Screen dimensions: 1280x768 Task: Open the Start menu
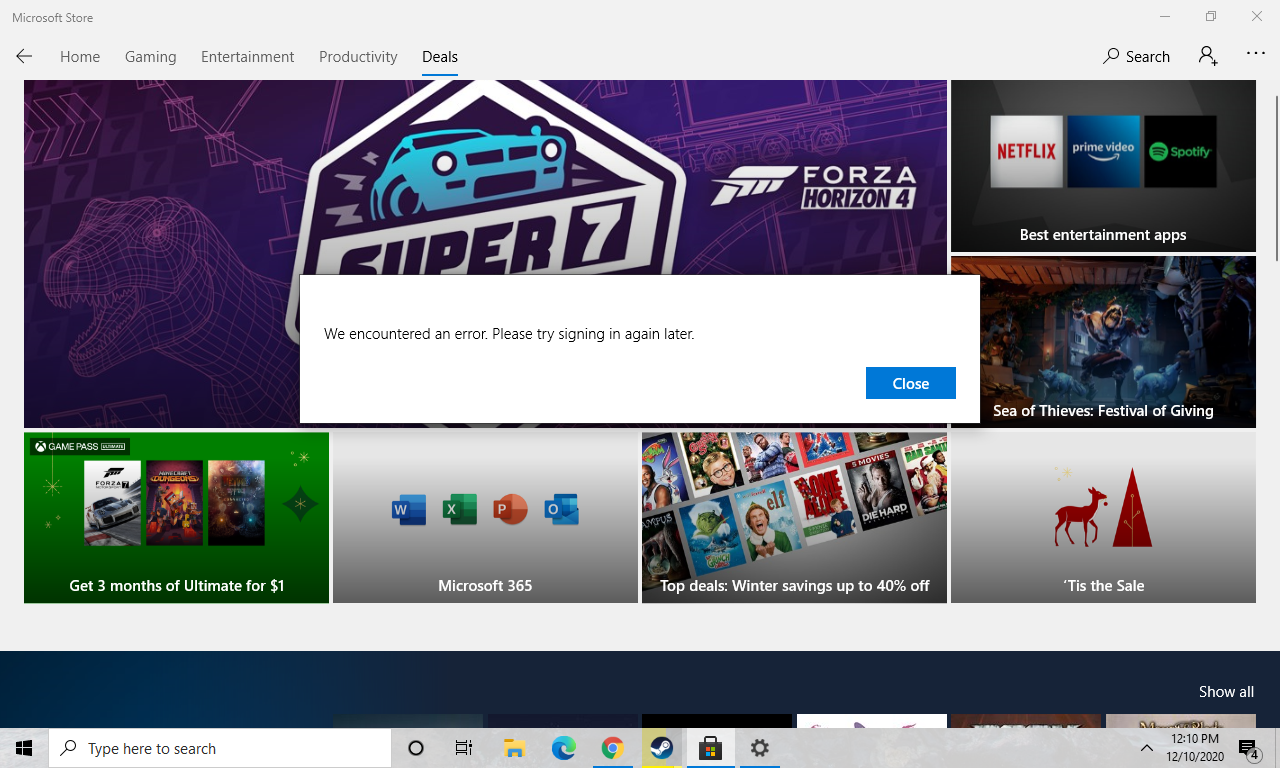coord(23,747)
